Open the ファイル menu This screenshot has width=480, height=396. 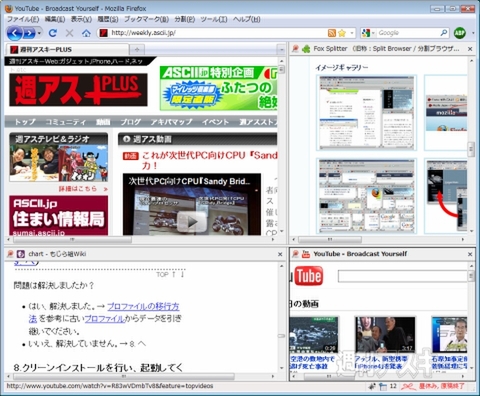[23, 19]
